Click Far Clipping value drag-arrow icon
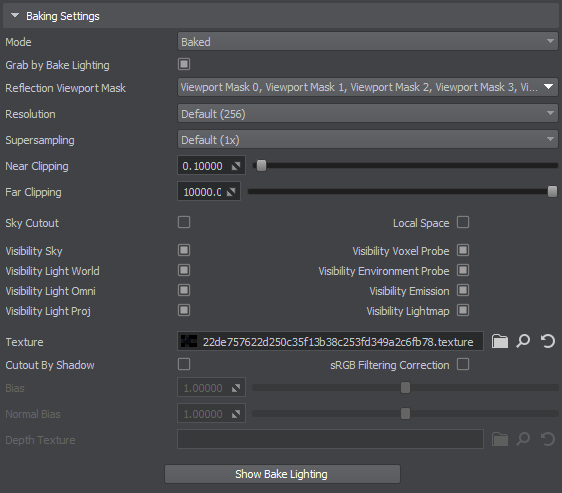Screen dimensions: 562x493 231,192
